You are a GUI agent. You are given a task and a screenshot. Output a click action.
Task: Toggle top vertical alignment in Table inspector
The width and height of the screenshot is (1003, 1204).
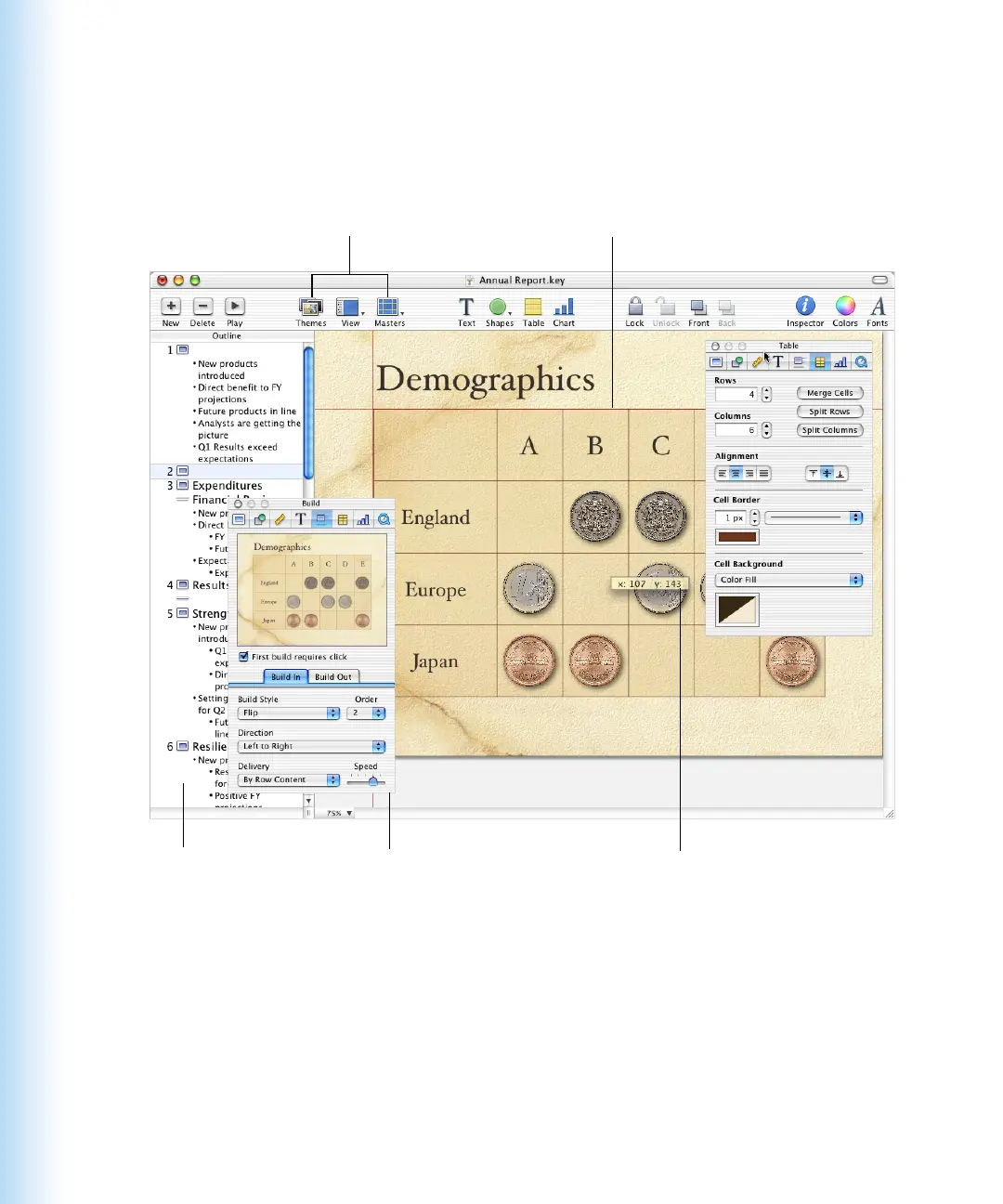tap(813, 474)
